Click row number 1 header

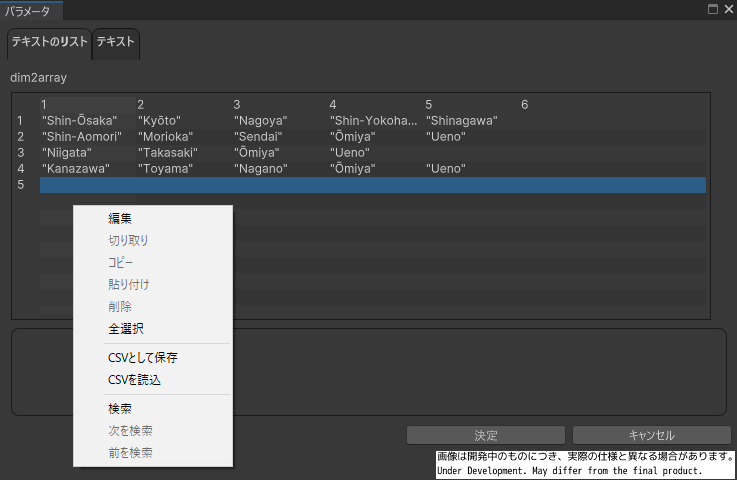click(20, 121)
